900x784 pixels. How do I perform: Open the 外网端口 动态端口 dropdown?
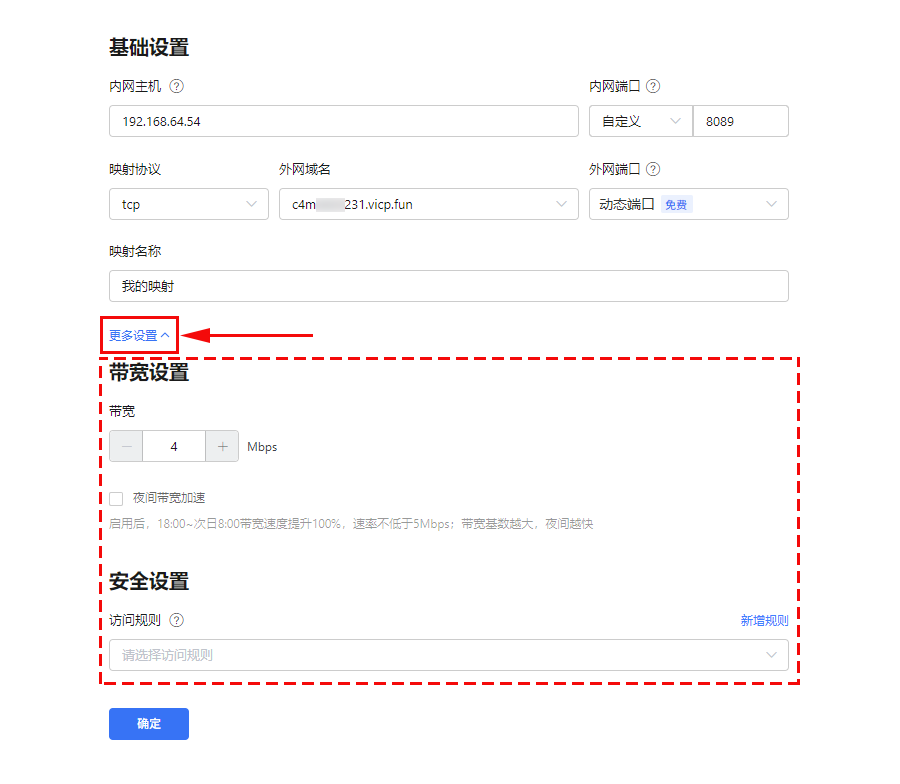pyautogui.click(x=688, y=204)
